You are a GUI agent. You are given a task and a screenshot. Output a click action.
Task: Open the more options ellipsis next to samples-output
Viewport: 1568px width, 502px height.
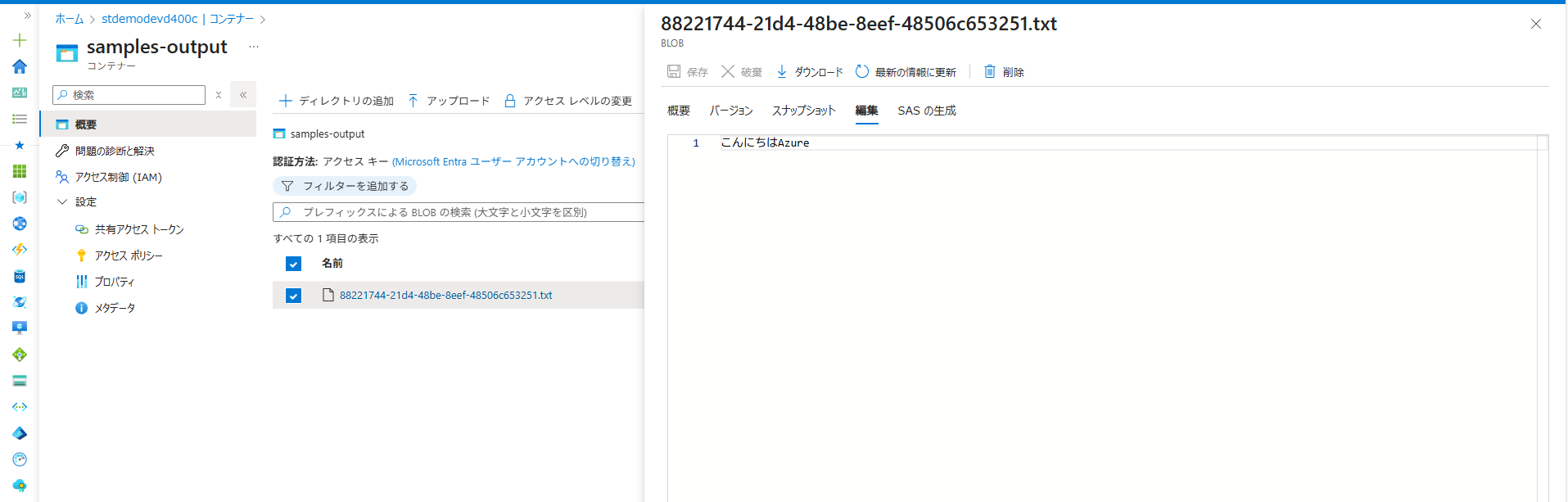point(254,47)
